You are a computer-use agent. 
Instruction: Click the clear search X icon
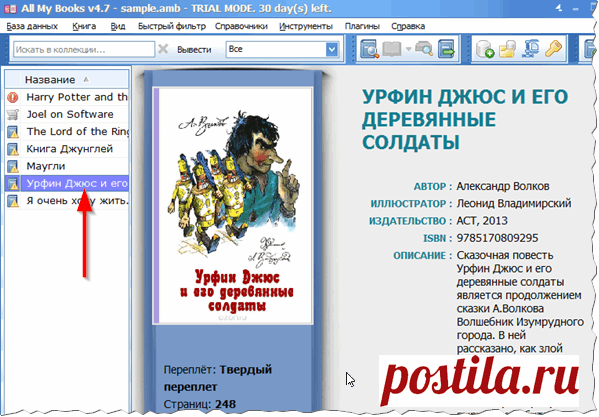click(x=163, y=49)
